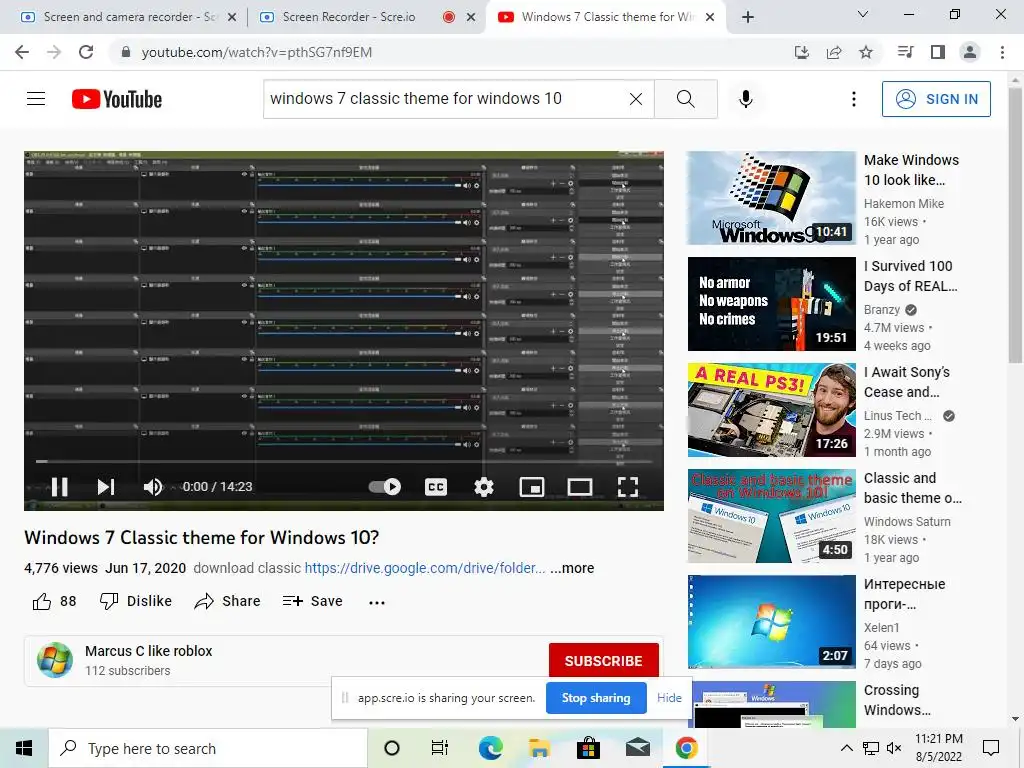The height and width of the screenshot is (768, 1024).
Task: Clear the search box text with X
Action: 635,99
